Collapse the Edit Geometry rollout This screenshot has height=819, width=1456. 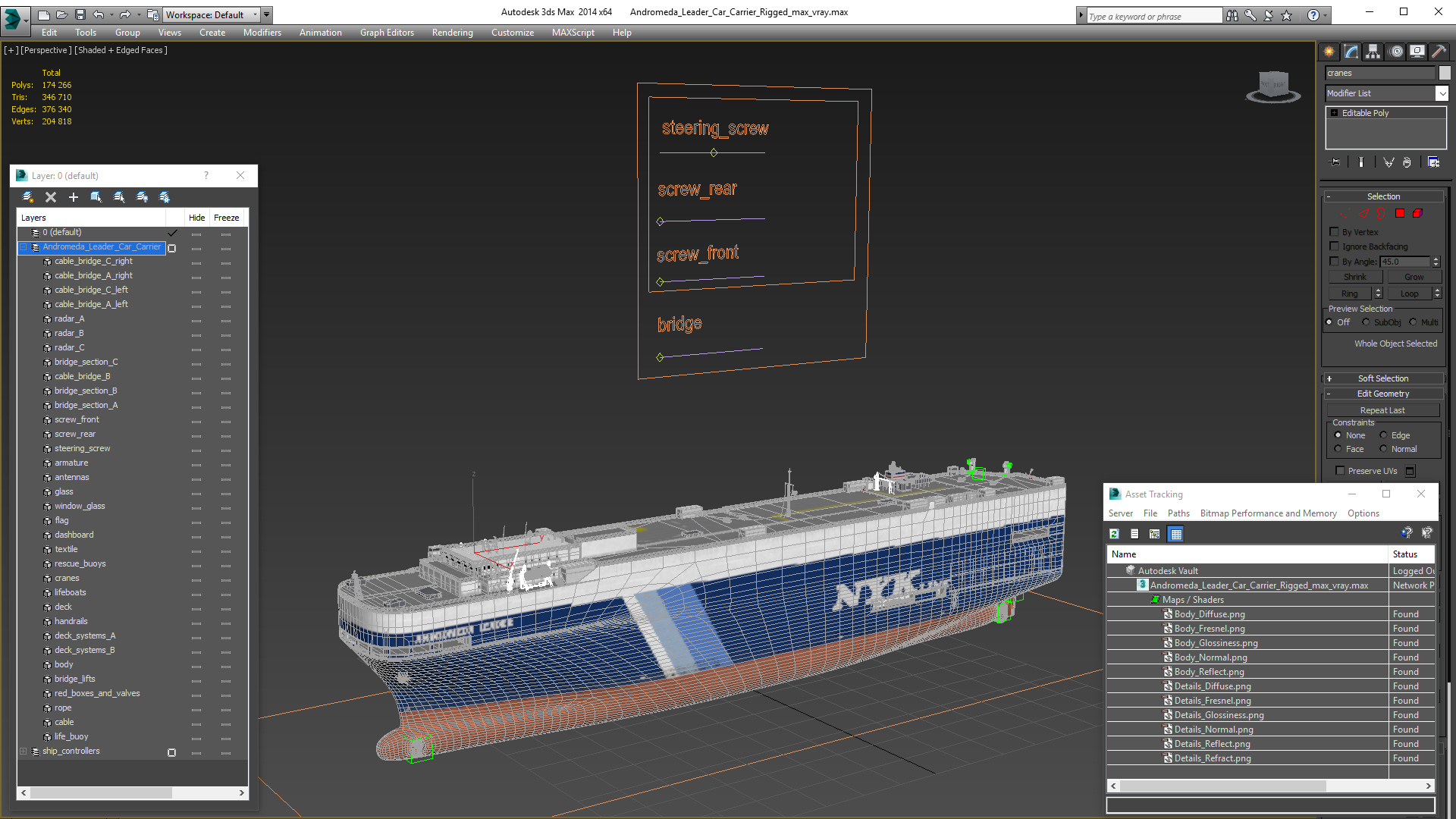click(x=1382, y=394)
